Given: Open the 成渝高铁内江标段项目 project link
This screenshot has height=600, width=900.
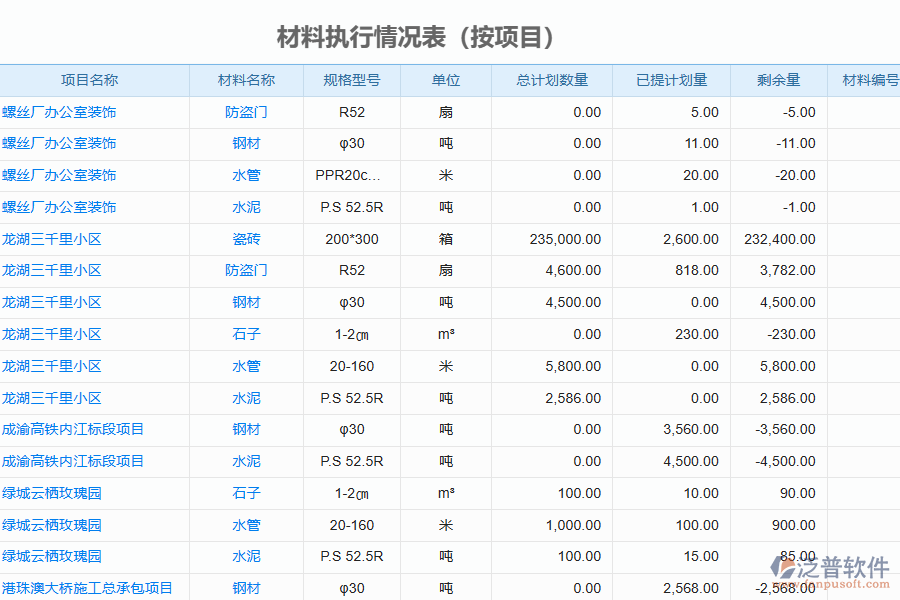Looking at the screenshot, I should click(74, 429).
